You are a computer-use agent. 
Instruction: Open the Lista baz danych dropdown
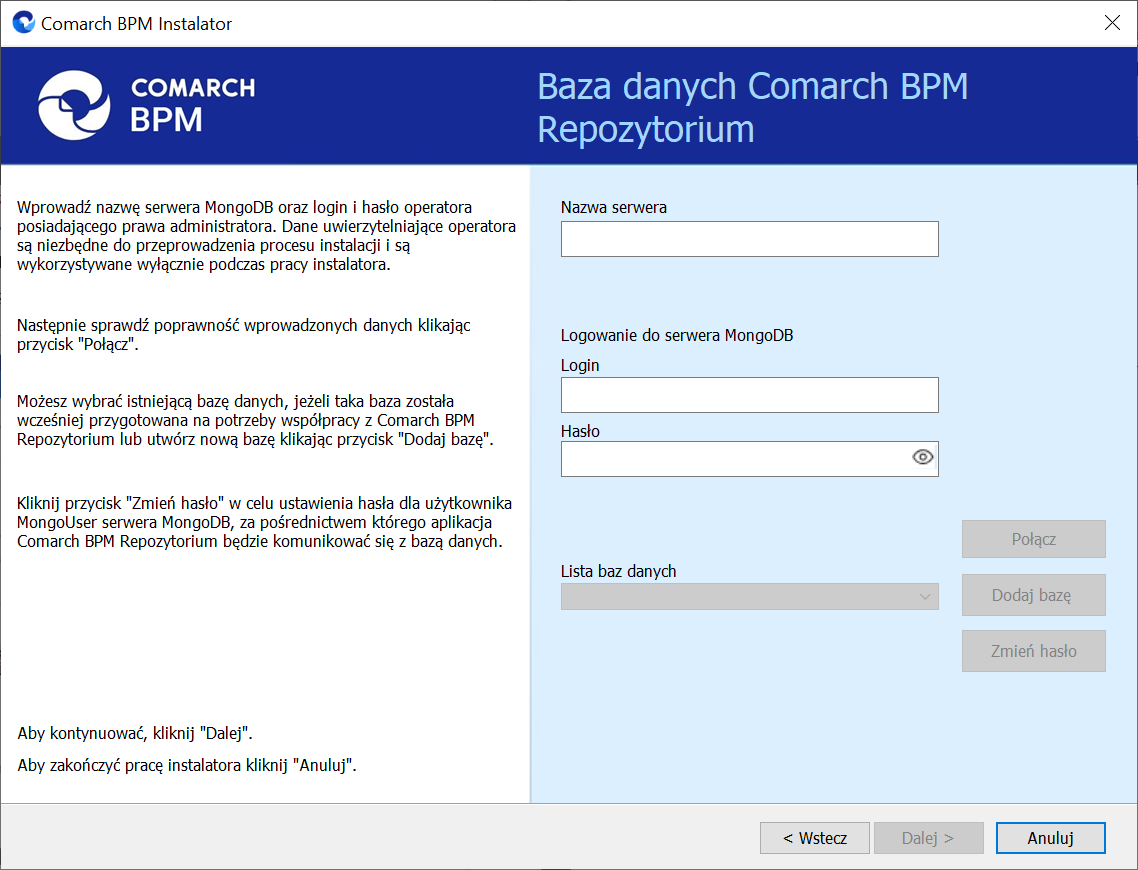coord(749,596)
